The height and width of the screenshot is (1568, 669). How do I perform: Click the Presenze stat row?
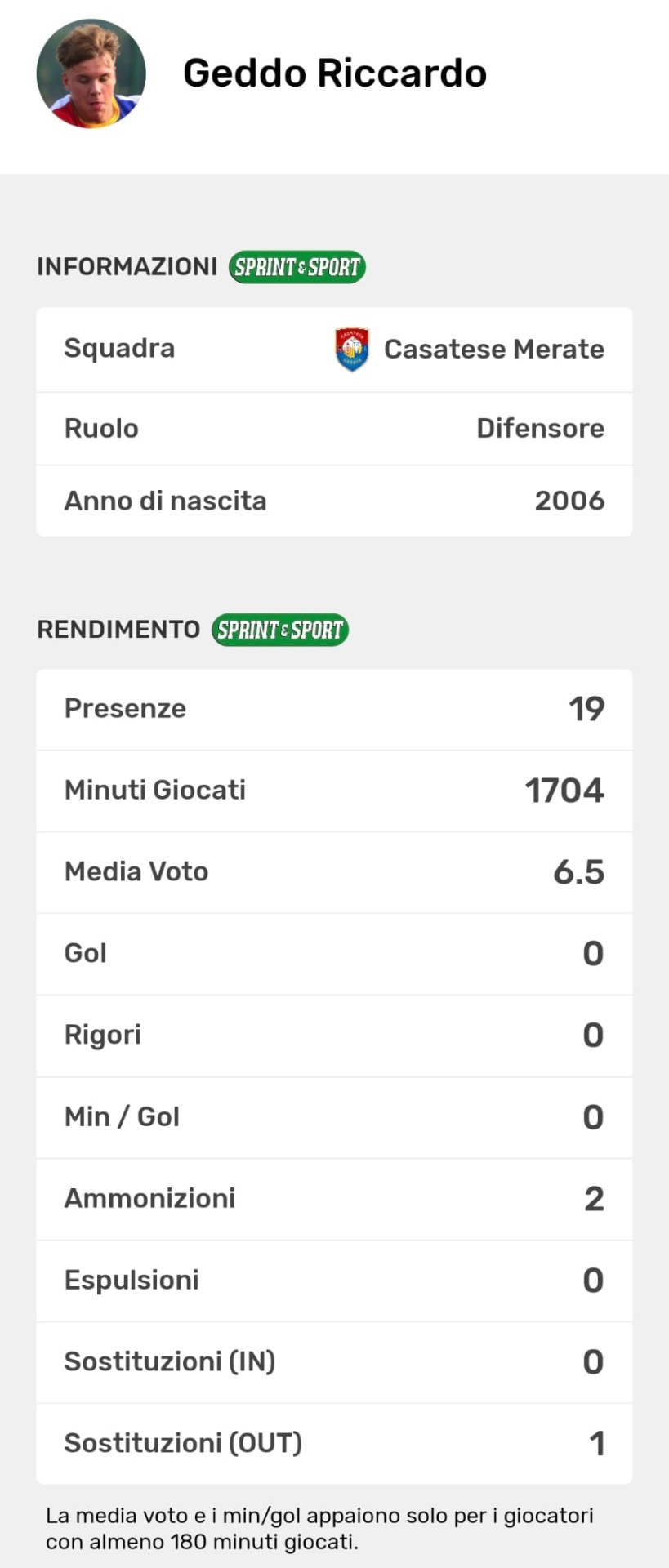[x=334, y=709]
